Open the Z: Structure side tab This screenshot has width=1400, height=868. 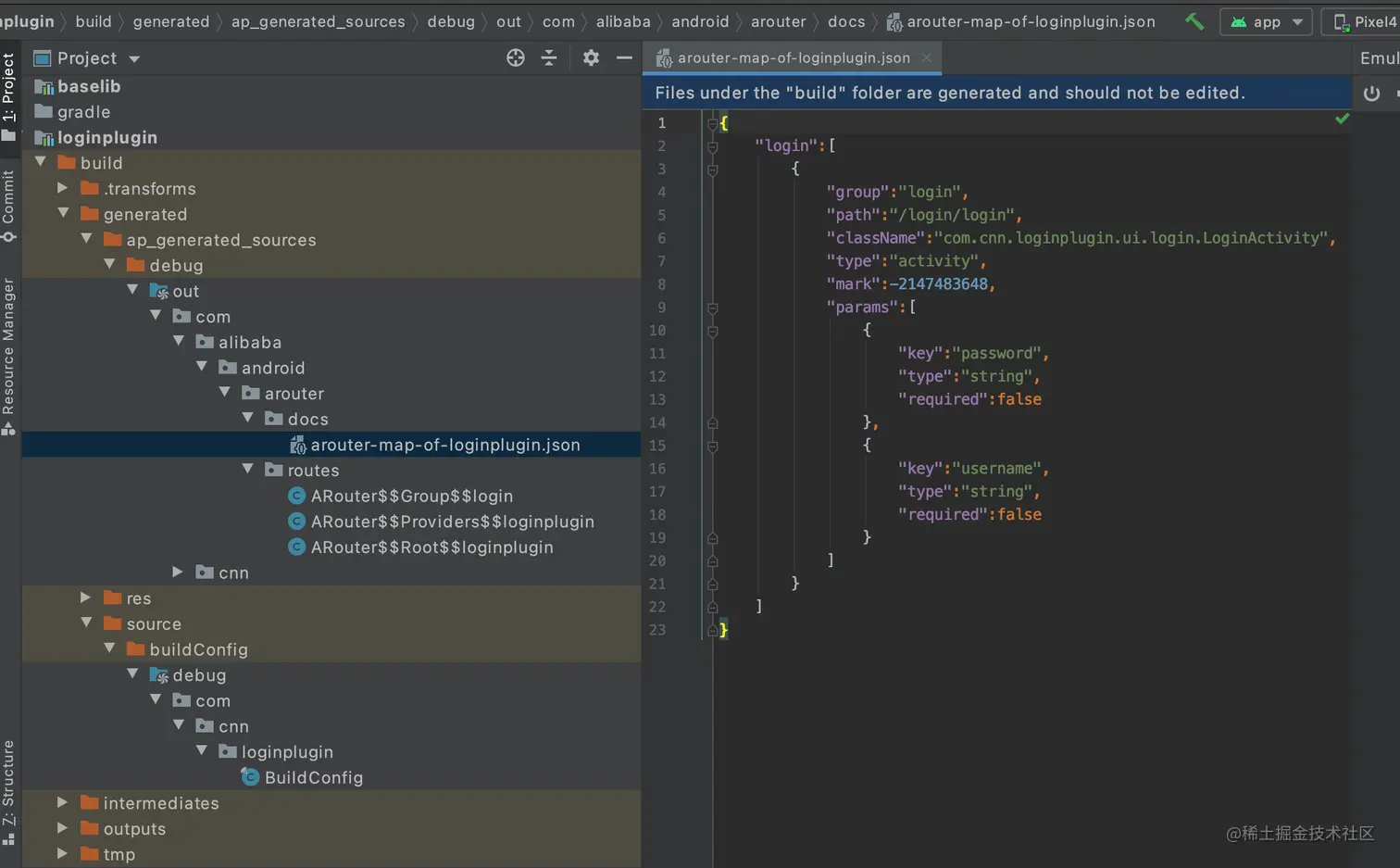9,792
